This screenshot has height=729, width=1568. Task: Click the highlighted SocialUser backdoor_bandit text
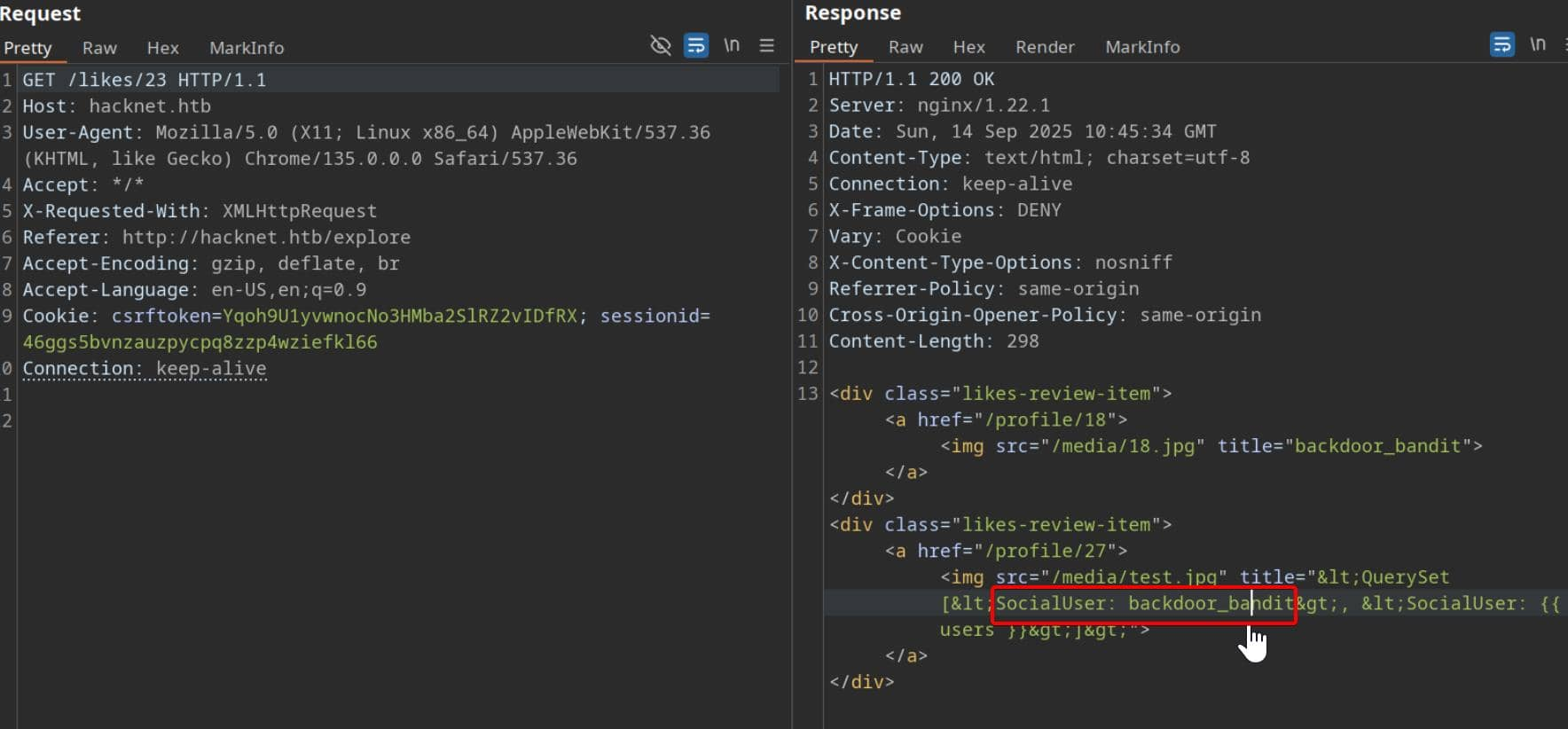tap(1143, 604)
